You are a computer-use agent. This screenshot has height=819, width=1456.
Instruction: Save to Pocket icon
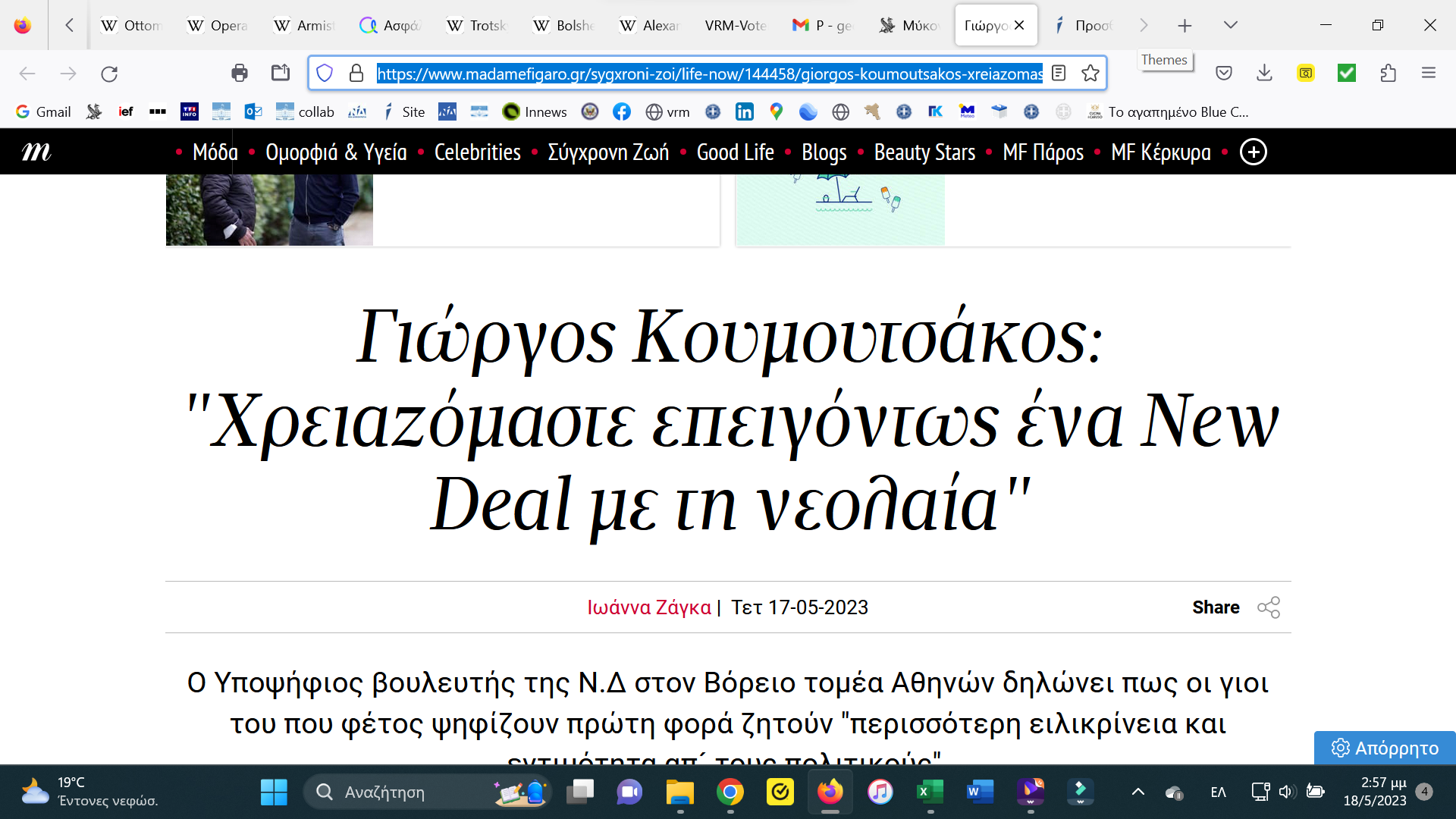click(x=1224, y=73)
